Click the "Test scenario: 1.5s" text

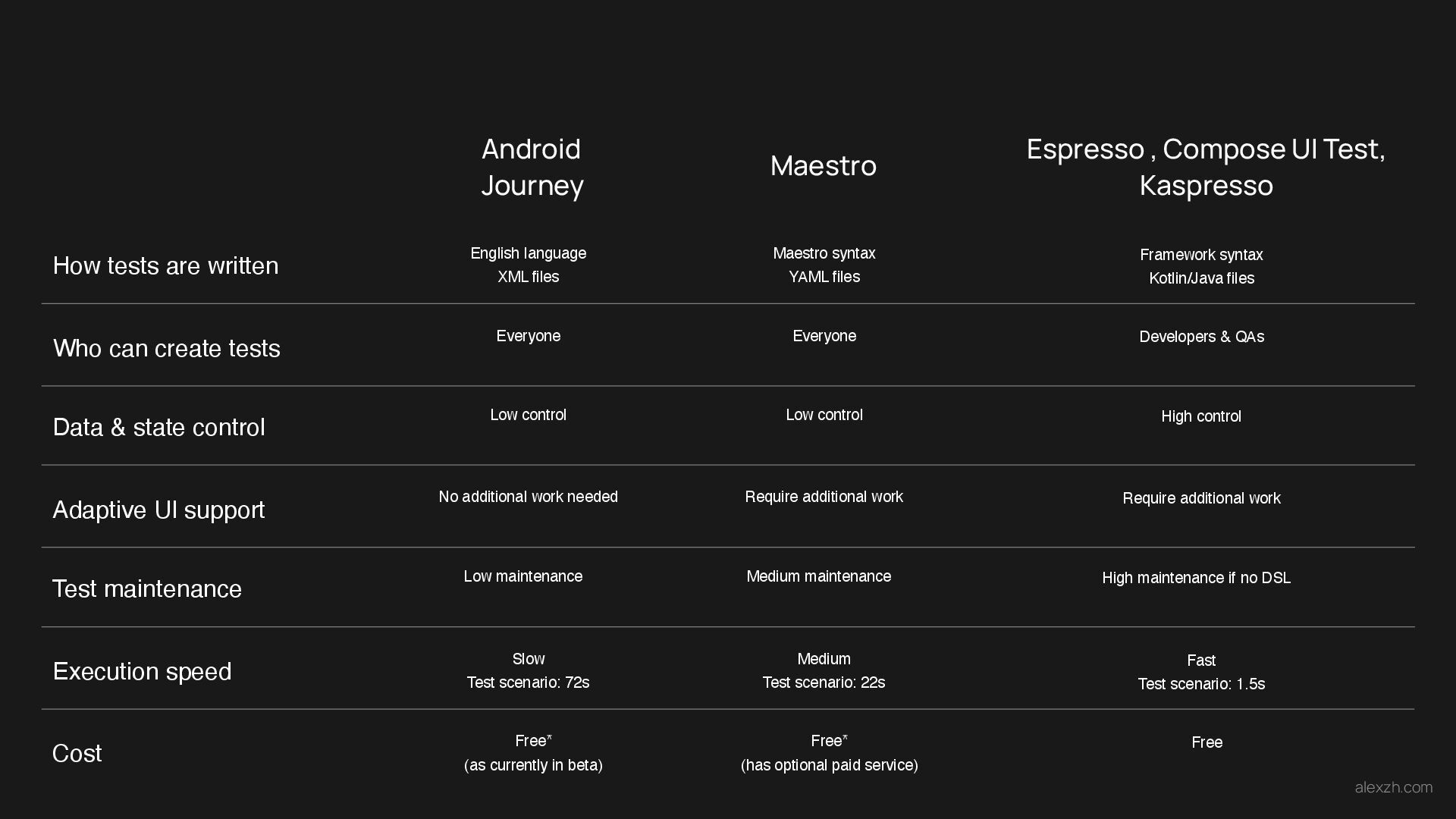[1201, 684]
